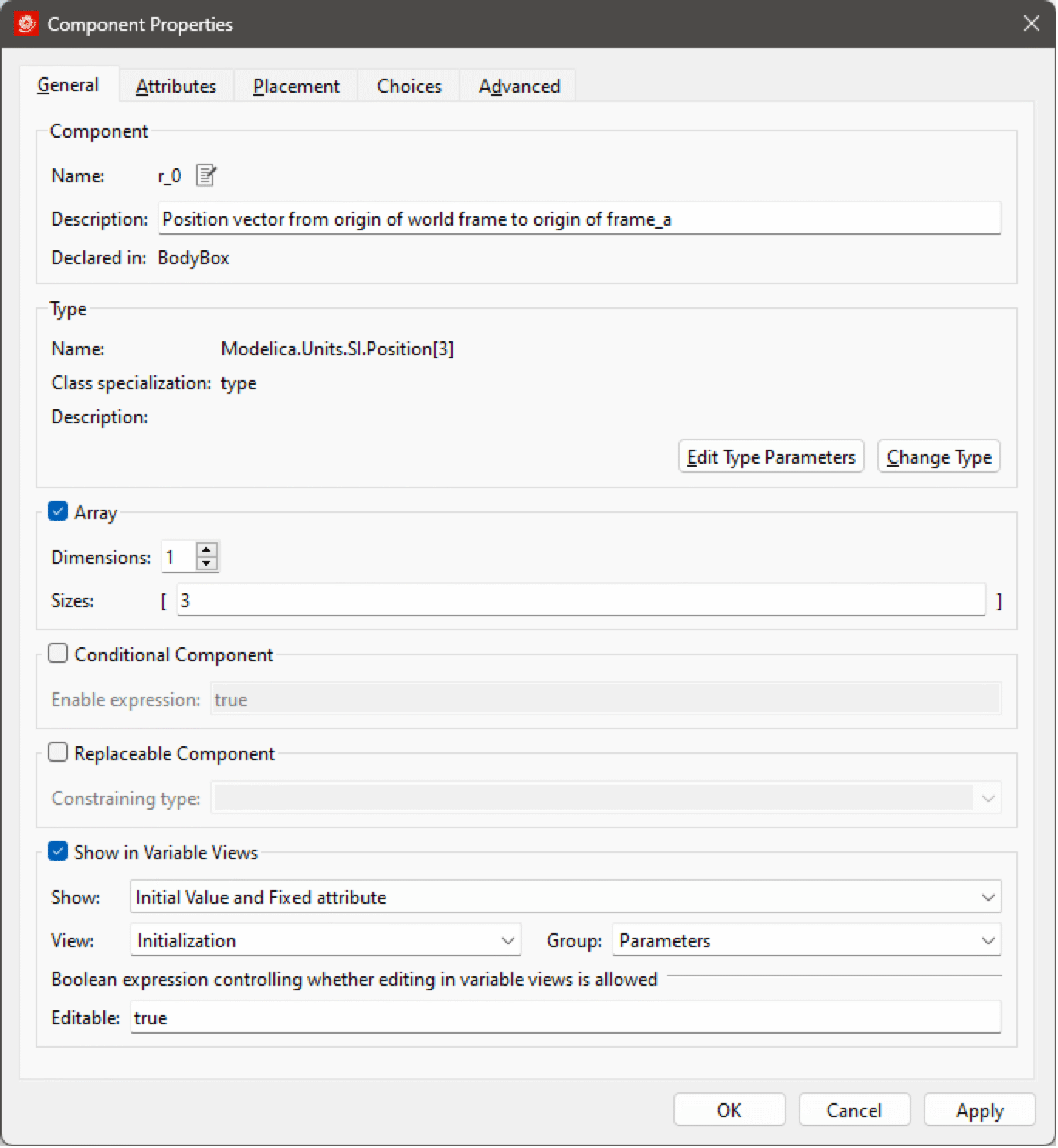The image size is (1058, 1148).
Task: Click the BodyBox declared-in text
Action: 194,258
